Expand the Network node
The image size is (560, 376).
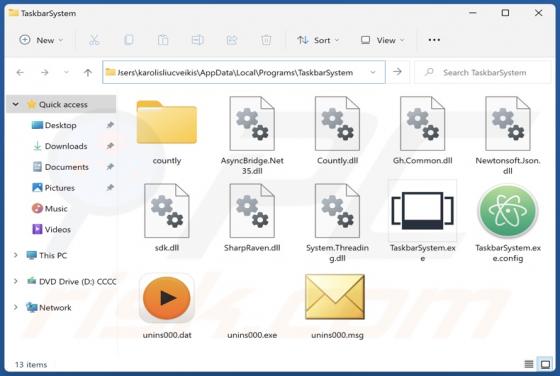coord(15,307)
